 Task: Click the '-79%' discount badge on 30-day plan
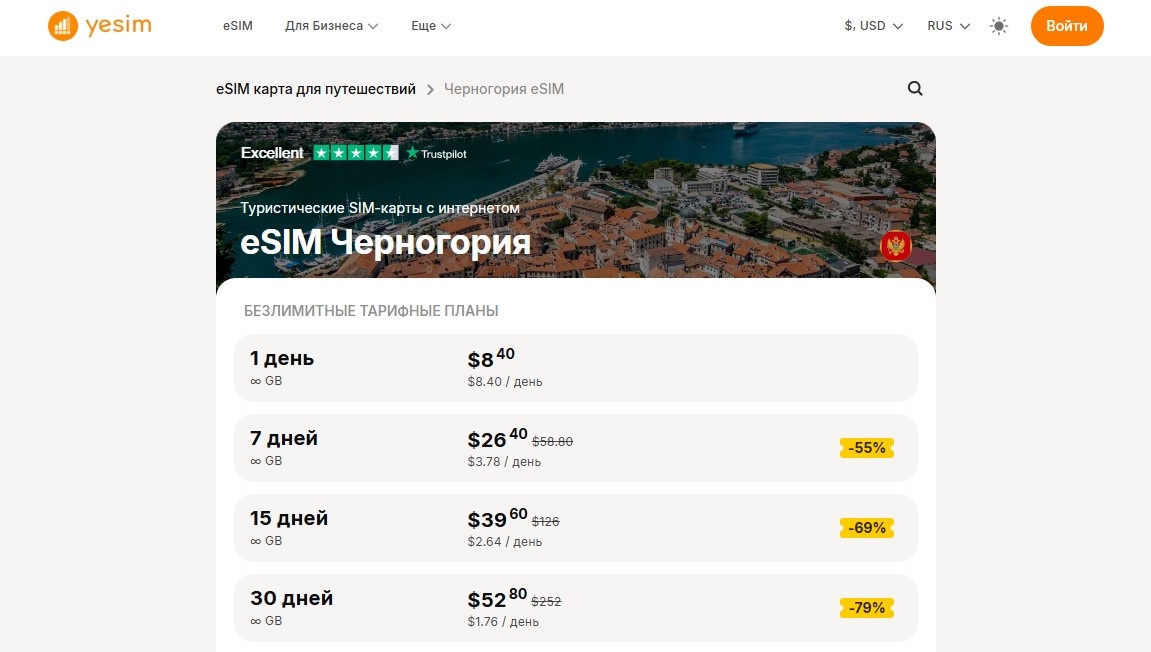[x=866, y=608]
